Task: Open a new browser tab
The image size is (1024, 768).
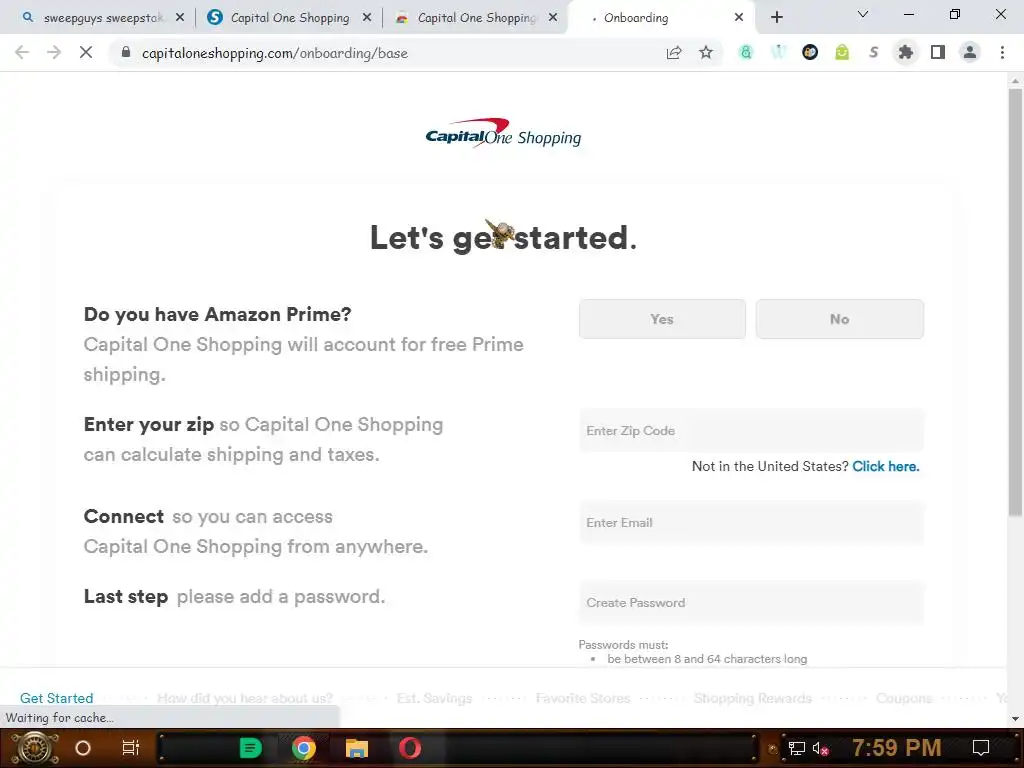Action: 776,18
